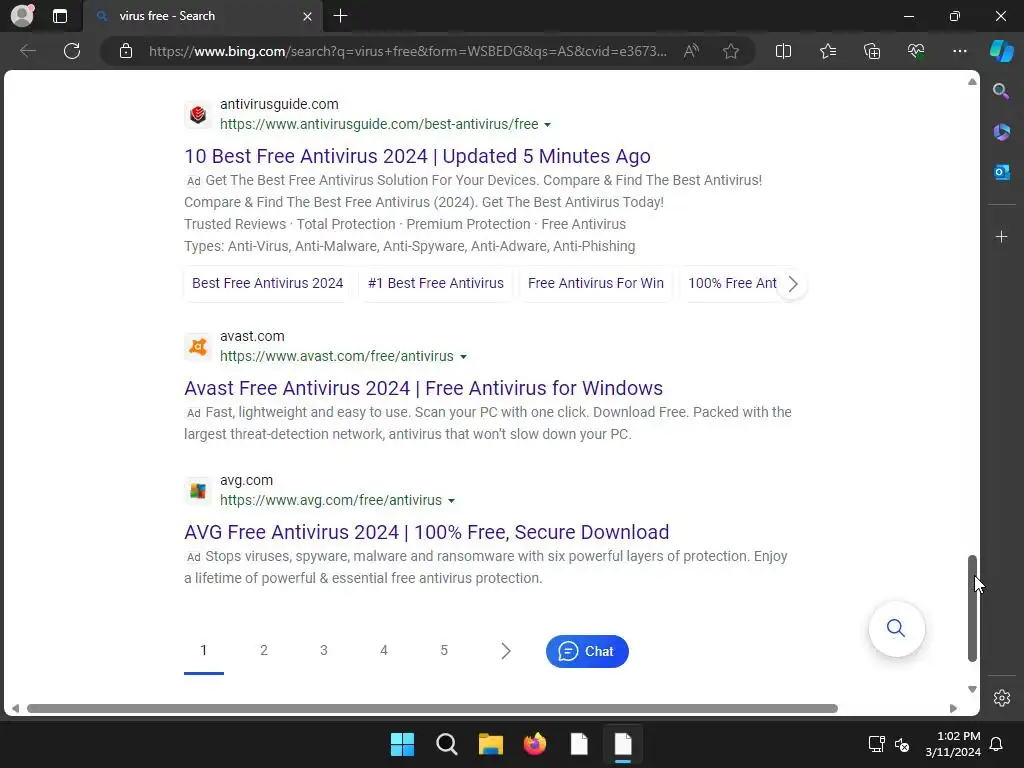Open Outlook sidebar icon
The image size is (1024, 768).
(x=1001, y=172)
